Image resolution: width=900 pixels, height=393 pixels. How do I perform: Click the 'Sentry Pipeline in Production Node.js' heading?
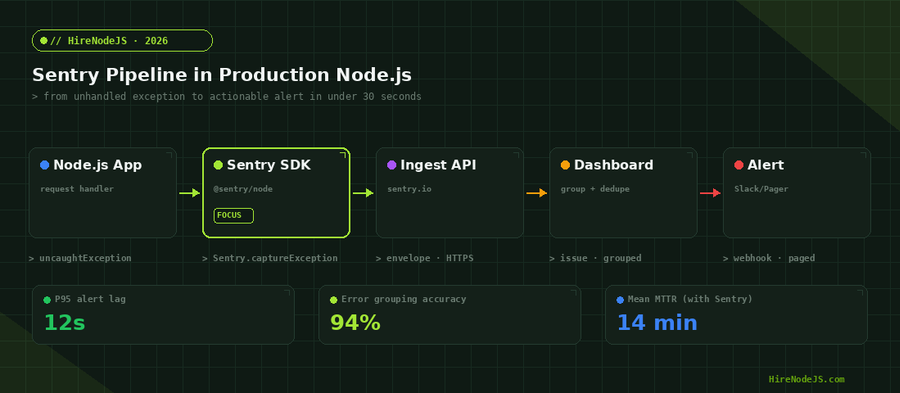pyautogui.click(x=222, y=76)
